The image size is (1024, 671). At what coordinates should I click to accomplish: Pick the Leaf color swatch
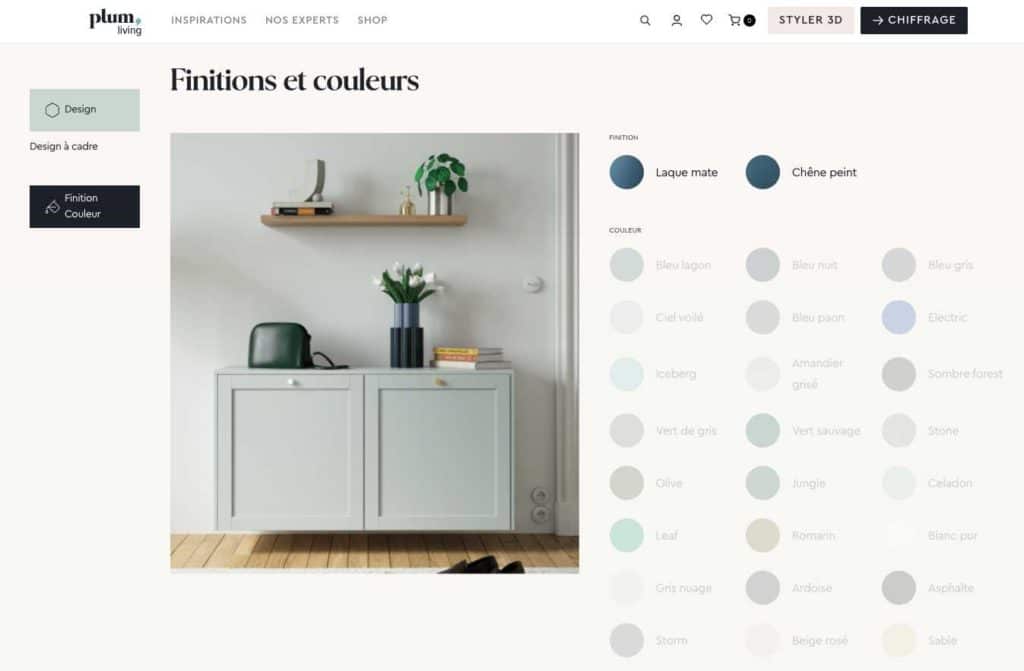[x=626, y=535]
